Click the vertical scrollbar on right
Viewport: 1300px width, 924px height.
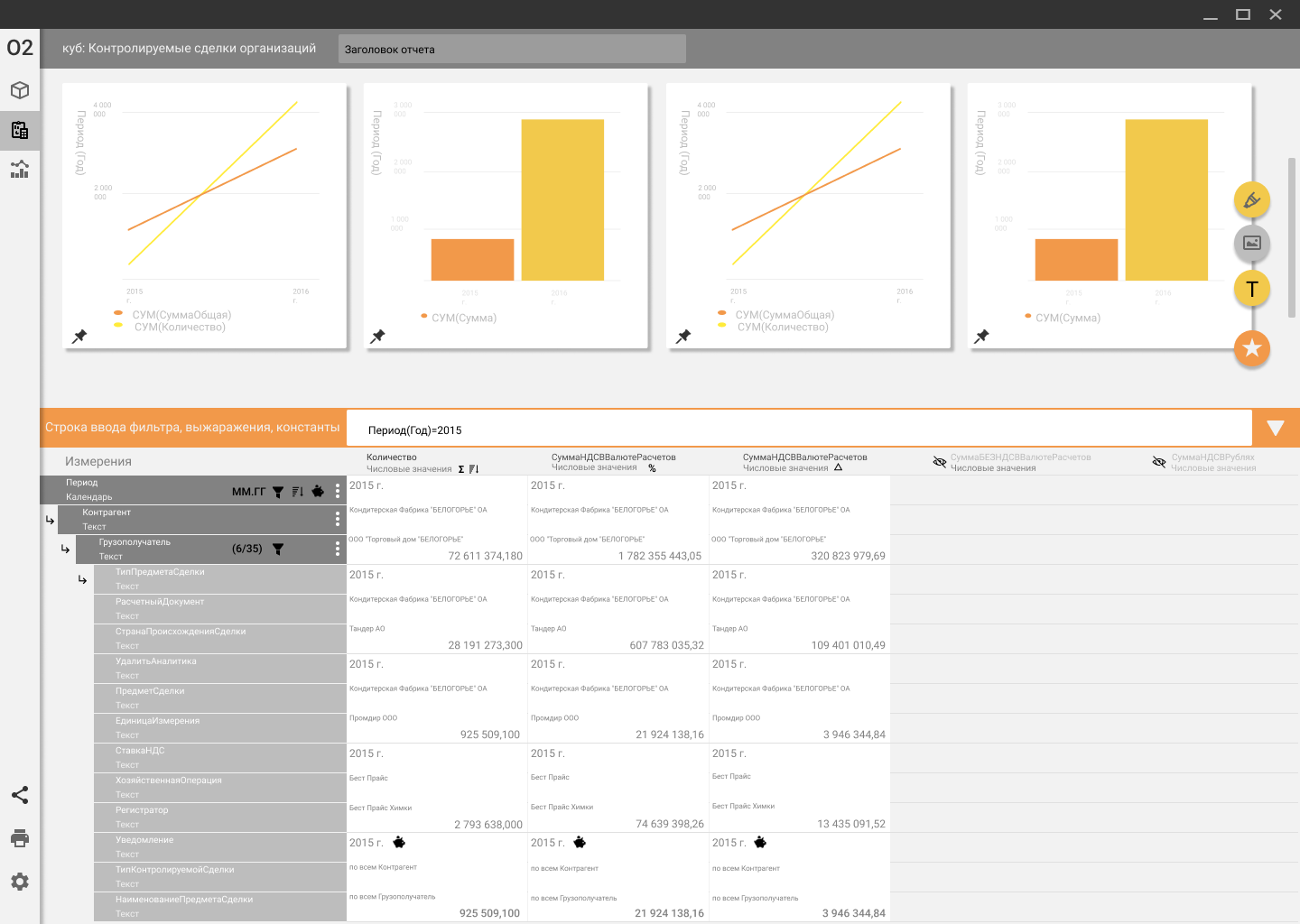[x=1292, y=237]
